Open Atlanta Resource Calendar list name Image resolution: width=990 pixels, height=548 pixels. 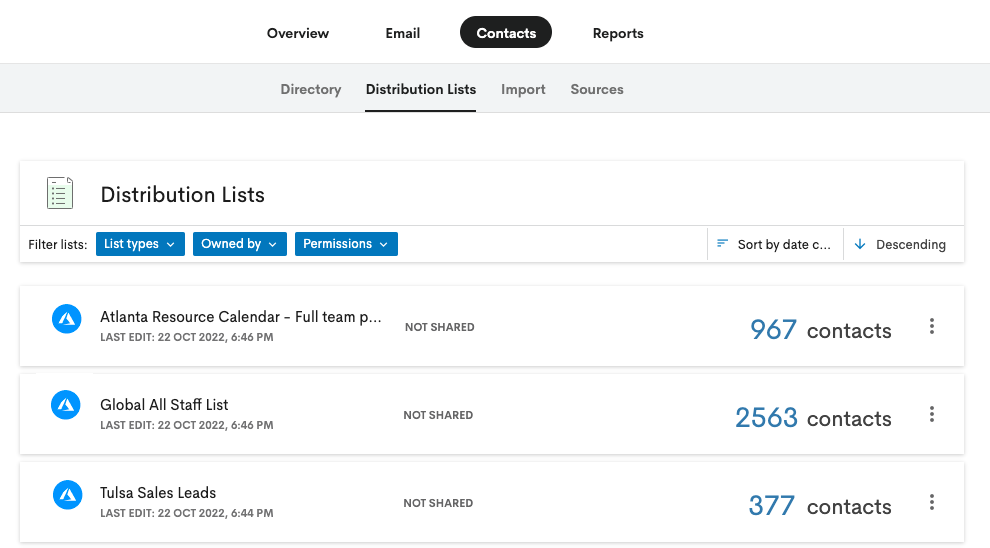(x=241, y=316)
